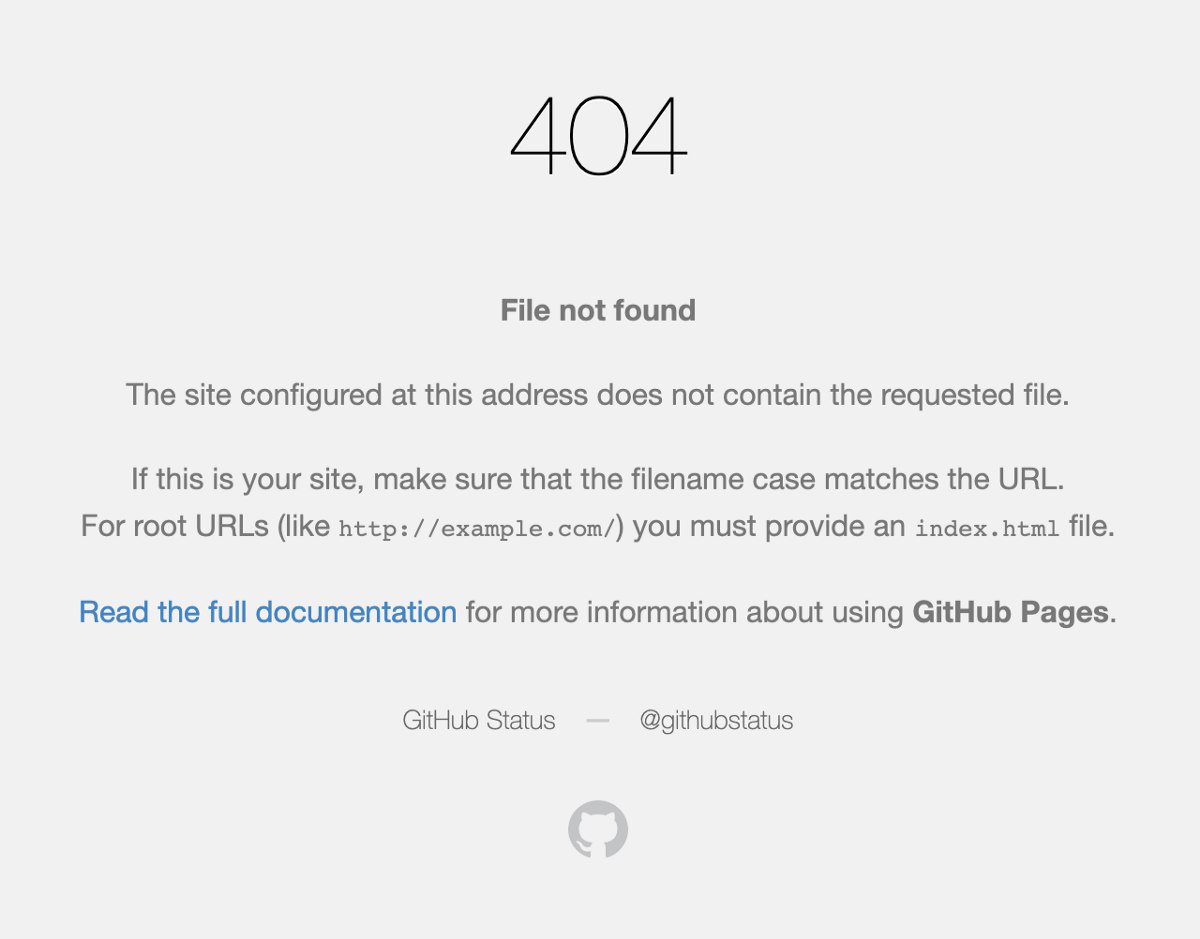Screen dimensions: 1200x939
Task: Click the index.html code snippet
Action: pyautogui.click(x=987, y=528)
